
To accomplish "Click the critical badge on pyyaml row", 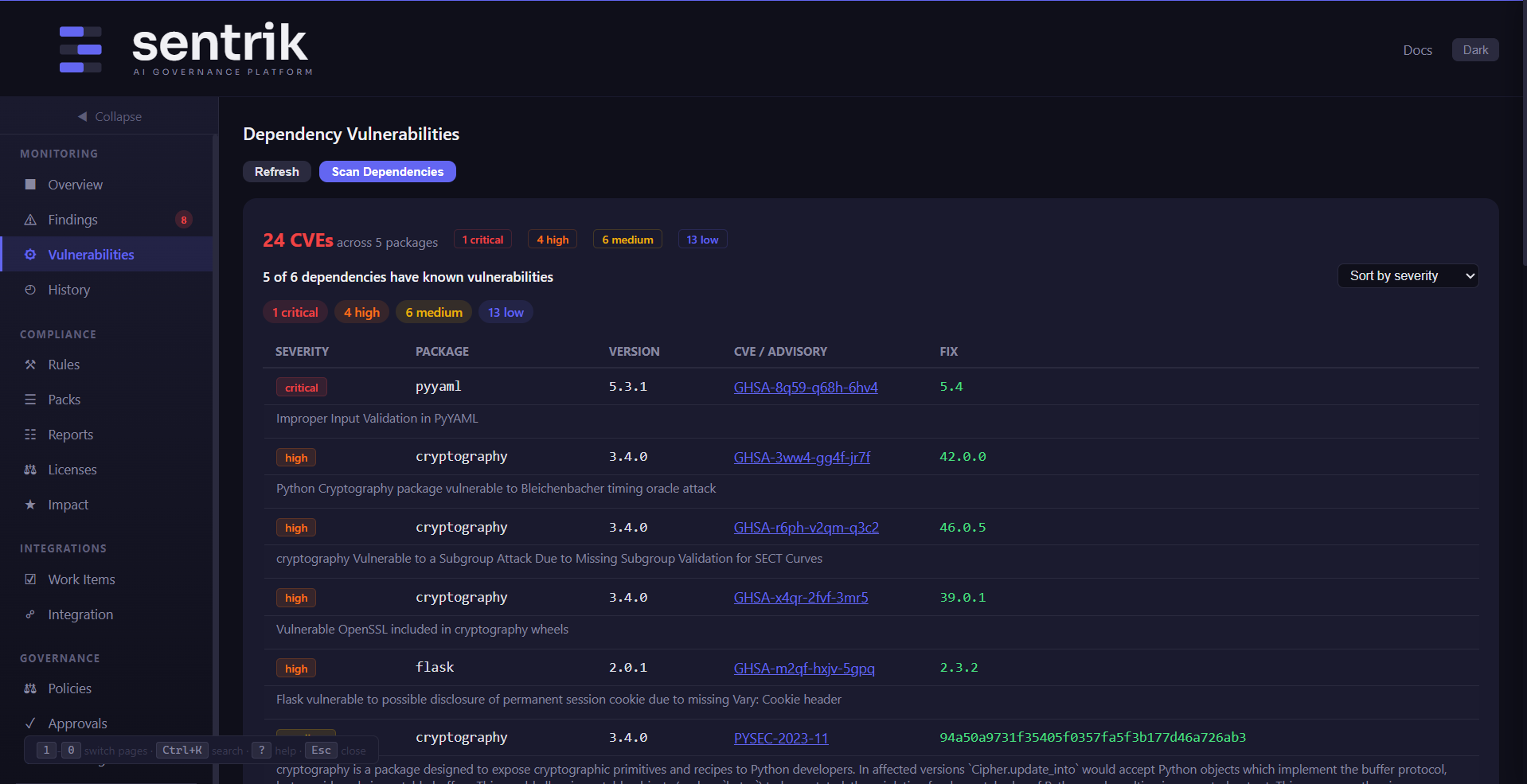I will point(302,388).
